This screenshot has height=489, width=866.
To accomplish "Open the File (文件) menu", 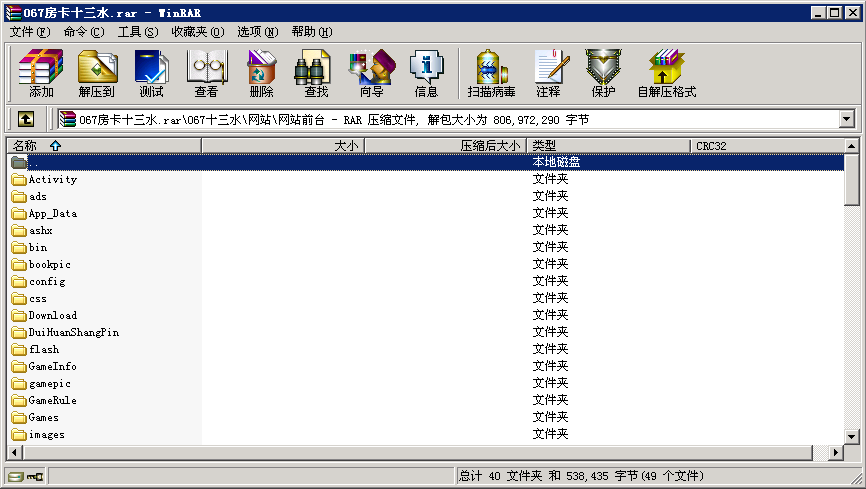I will click(x=29, y=32).
